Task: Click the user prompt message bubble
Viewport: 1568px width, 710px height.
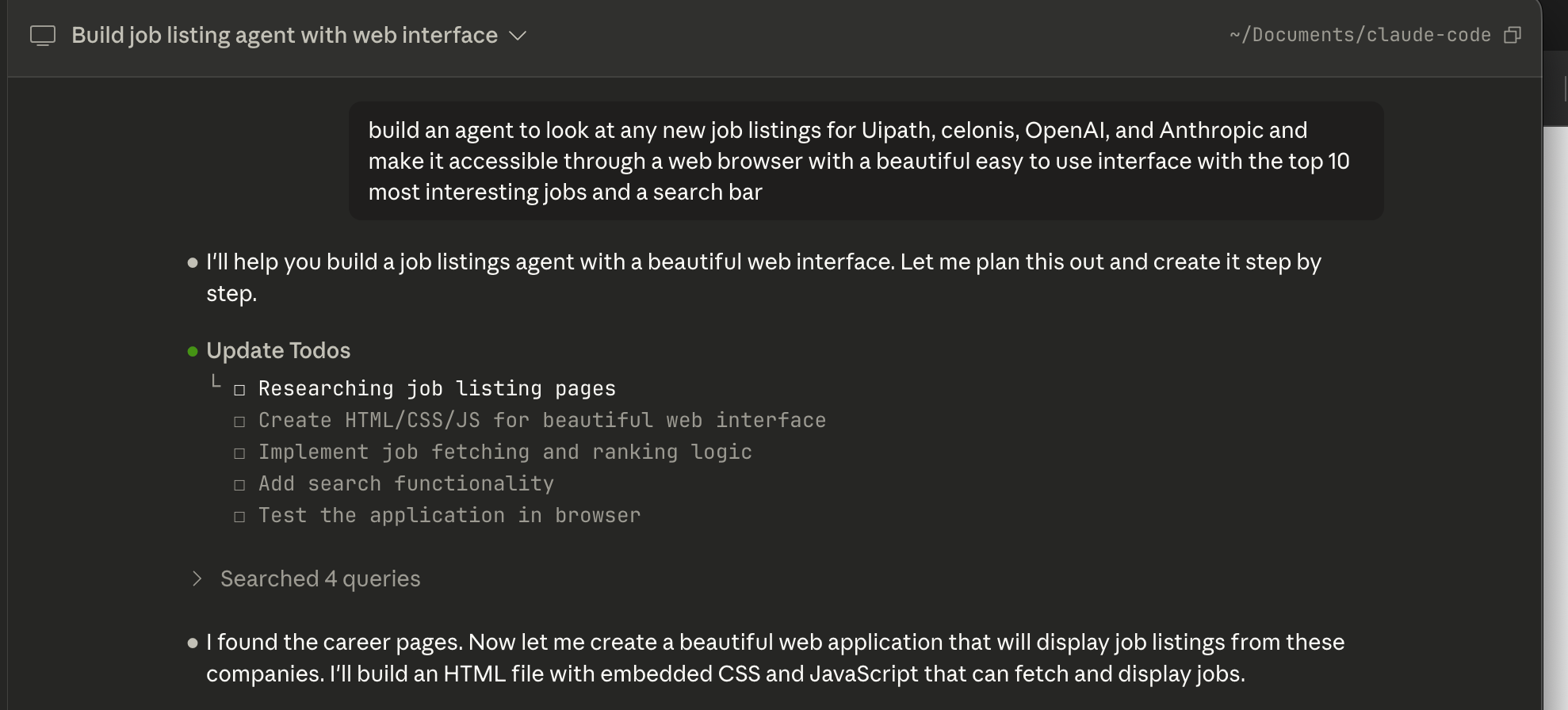Action: point(866,161)
